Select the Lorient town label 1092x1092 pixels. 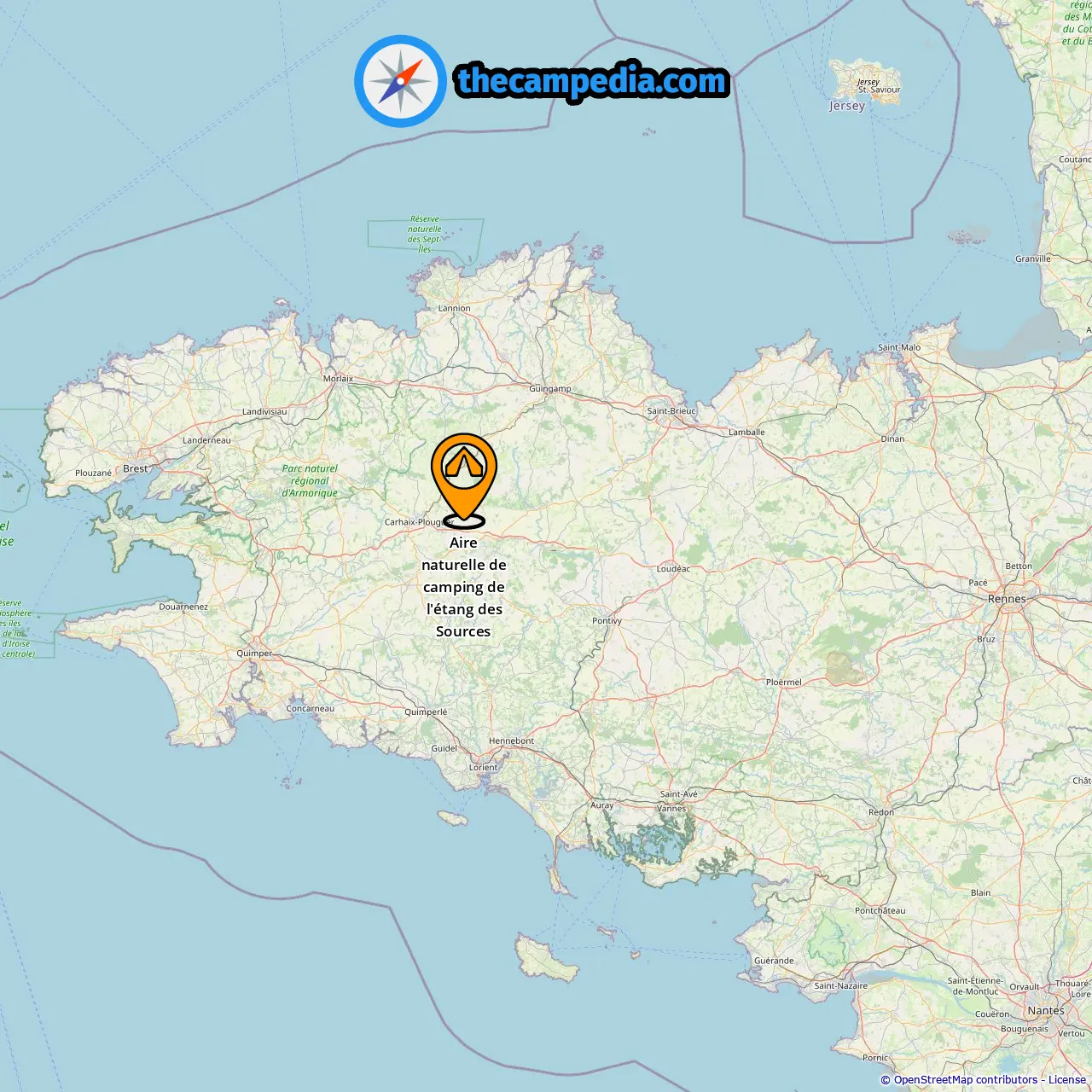point(483,768)
